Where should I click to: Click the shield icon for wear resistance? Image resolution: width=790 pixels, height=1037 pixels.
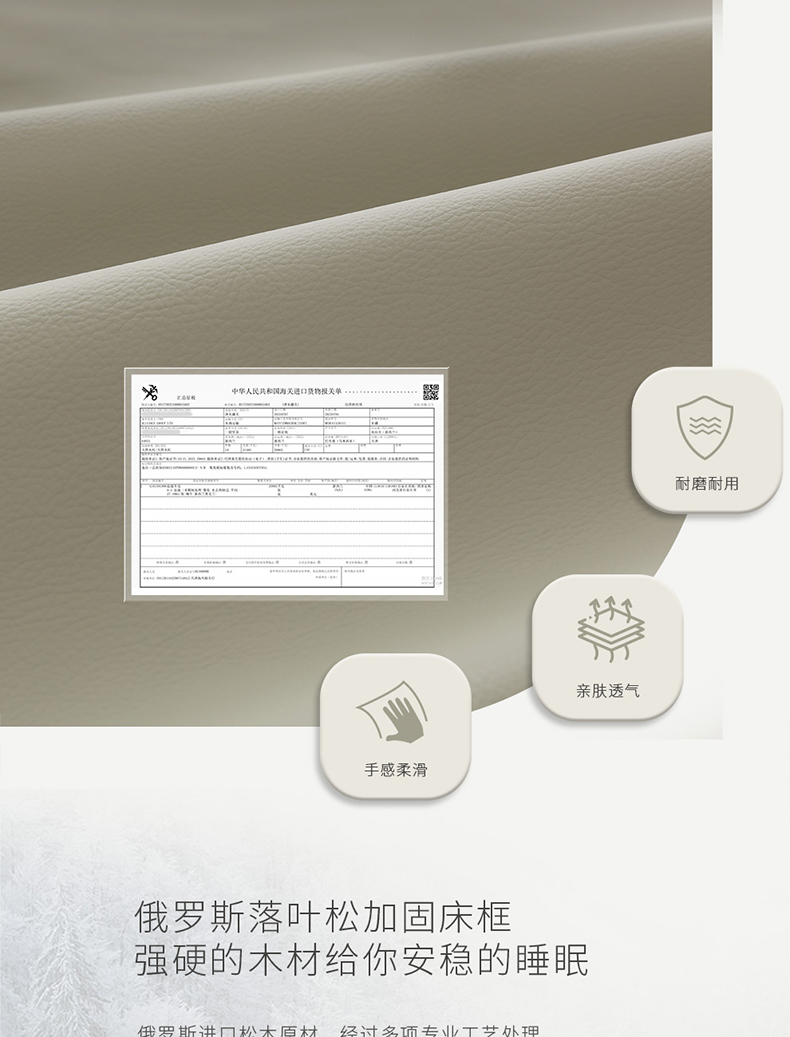[705, 427]
